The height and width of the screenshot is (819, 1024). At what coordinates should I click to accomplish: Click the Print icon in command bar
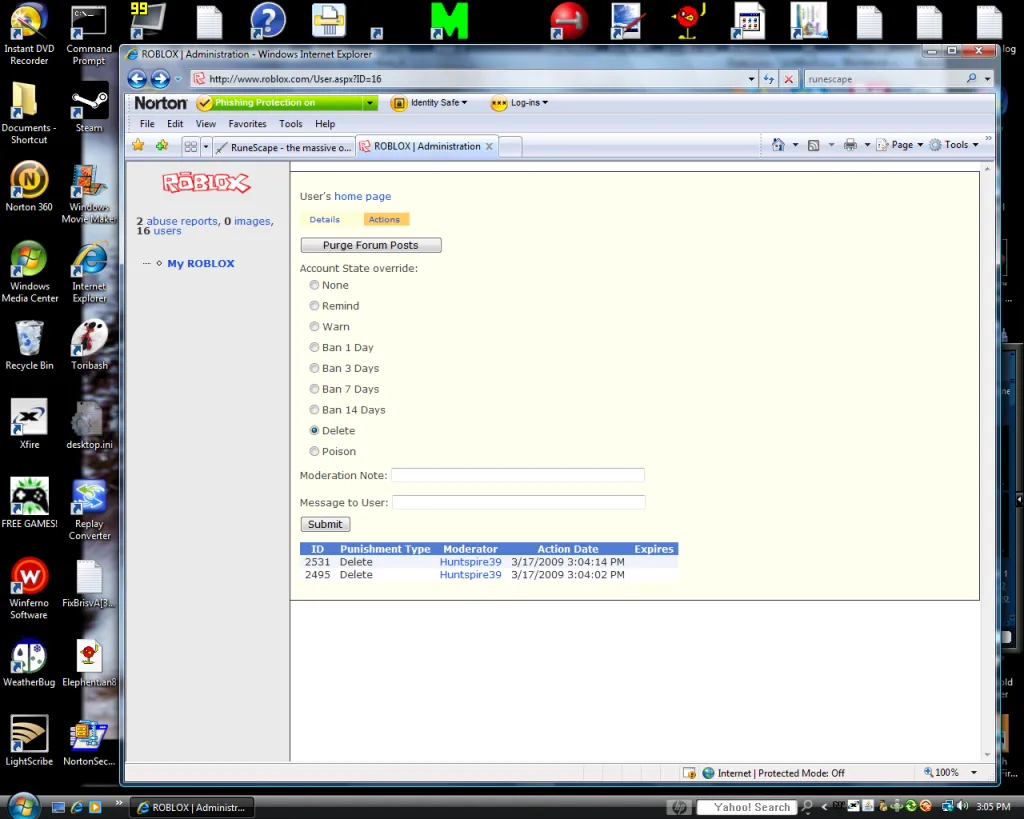pyautogui.click(x=850, y=145)
